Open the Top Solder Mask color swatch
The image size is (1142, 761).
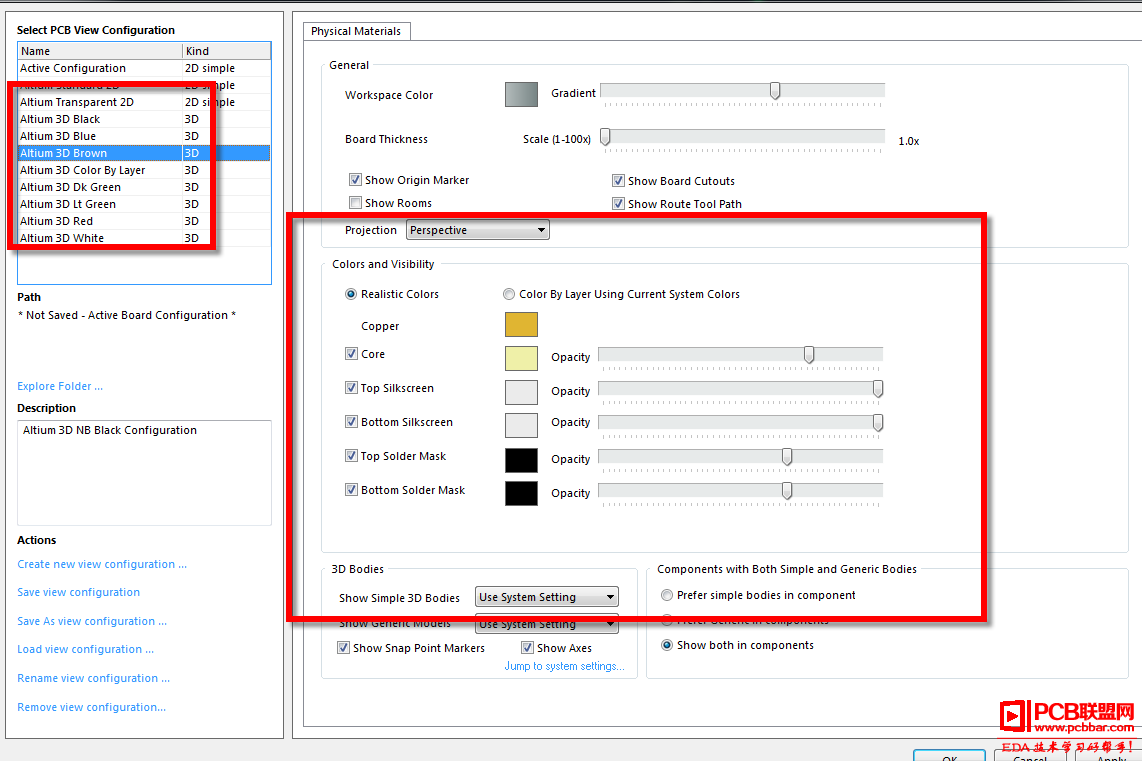[x=521, y=460]
